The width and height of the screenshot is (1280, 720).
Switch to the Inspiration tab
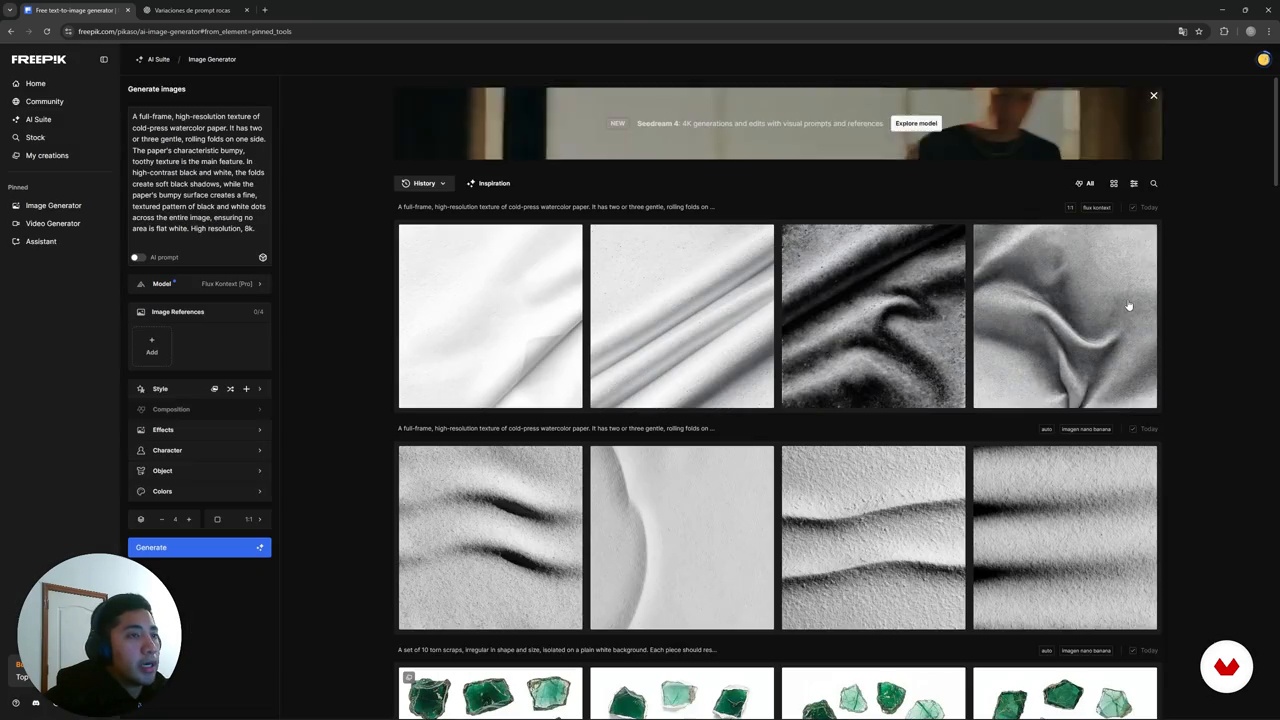pyautogui.click(x=488, y=183)
